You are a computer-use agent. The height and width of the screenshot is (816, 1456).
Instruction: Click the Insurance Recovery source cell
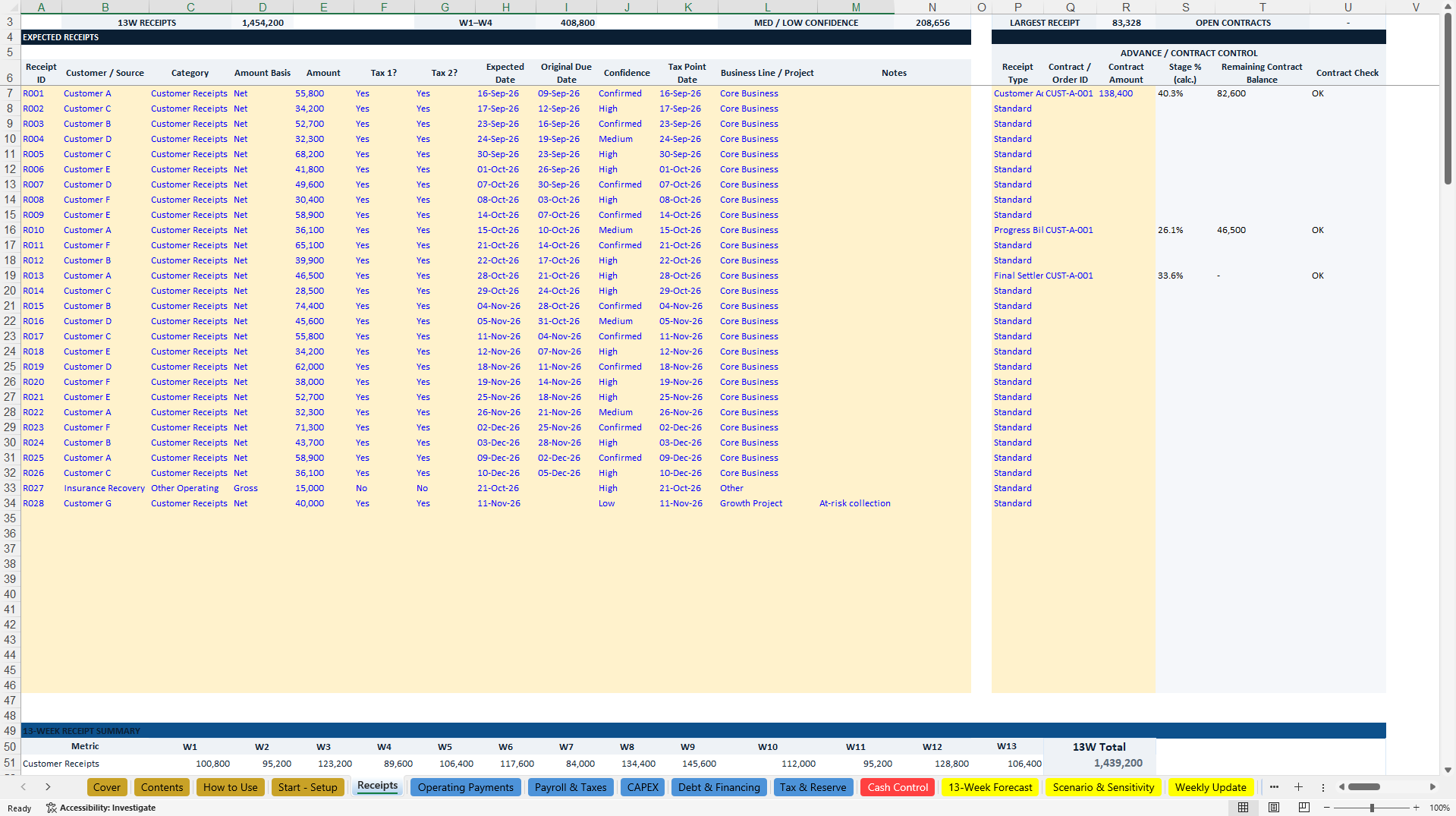point(105,488)
